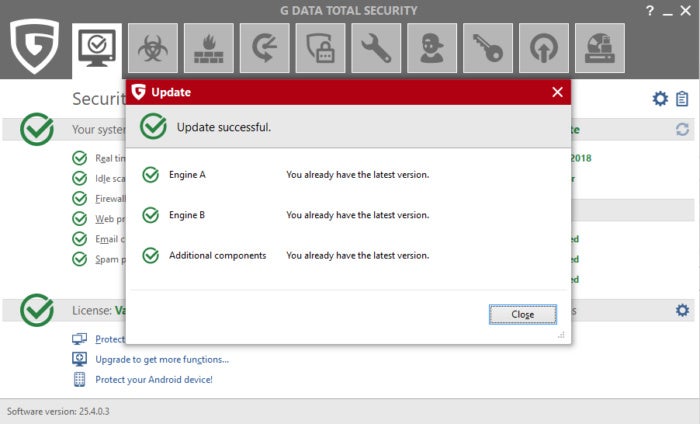Viewport: 700px width, 424px height.
Task: Click the Software version 25.4.0.3 text
Action: pos(58,411)
